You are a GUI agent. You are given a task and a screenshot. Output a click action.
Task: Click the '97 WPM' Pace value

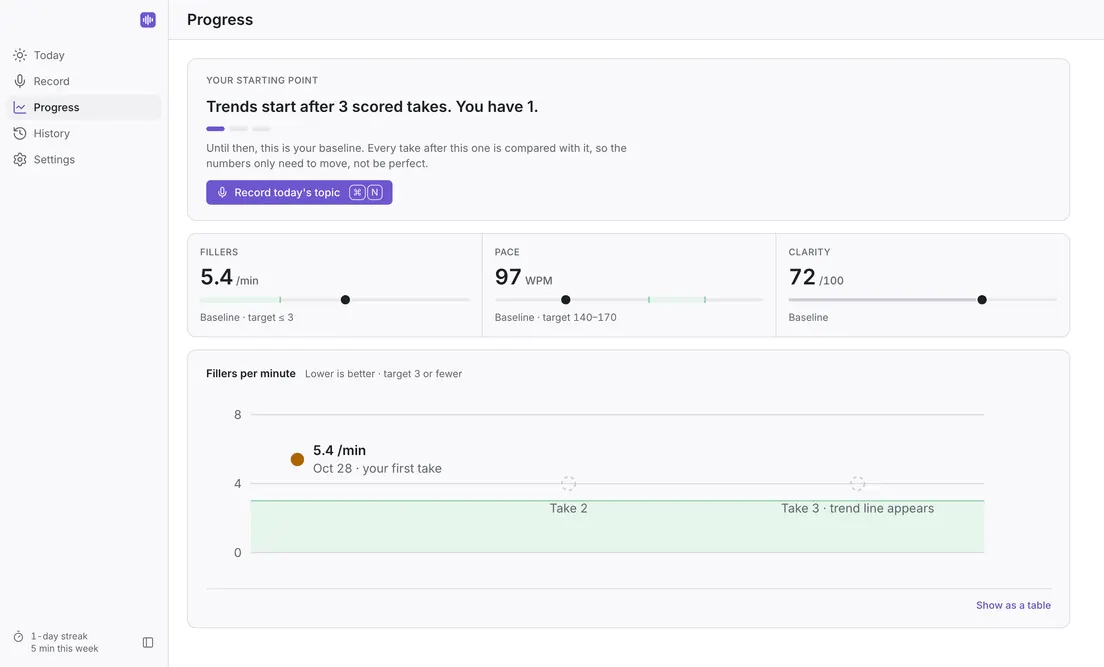point(523,277)
